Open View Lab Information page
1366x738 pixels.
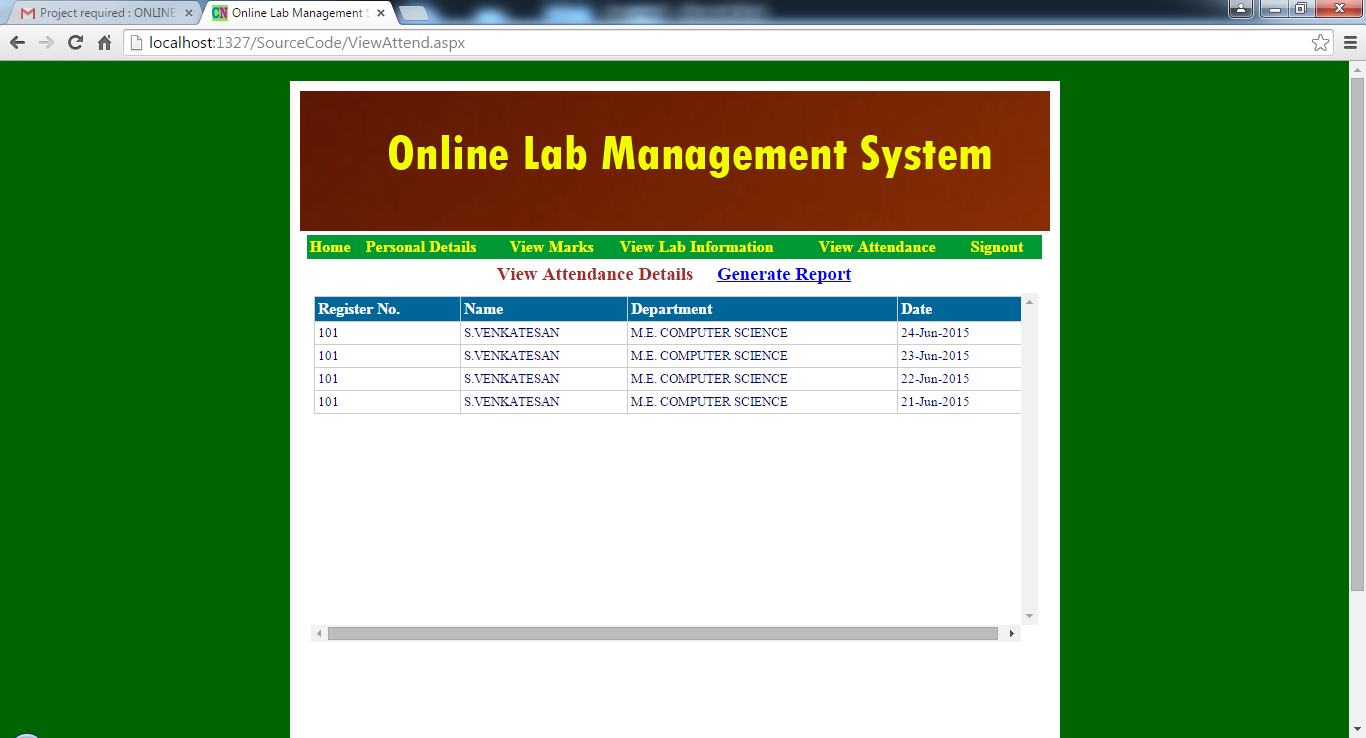(x=696, y=247)
